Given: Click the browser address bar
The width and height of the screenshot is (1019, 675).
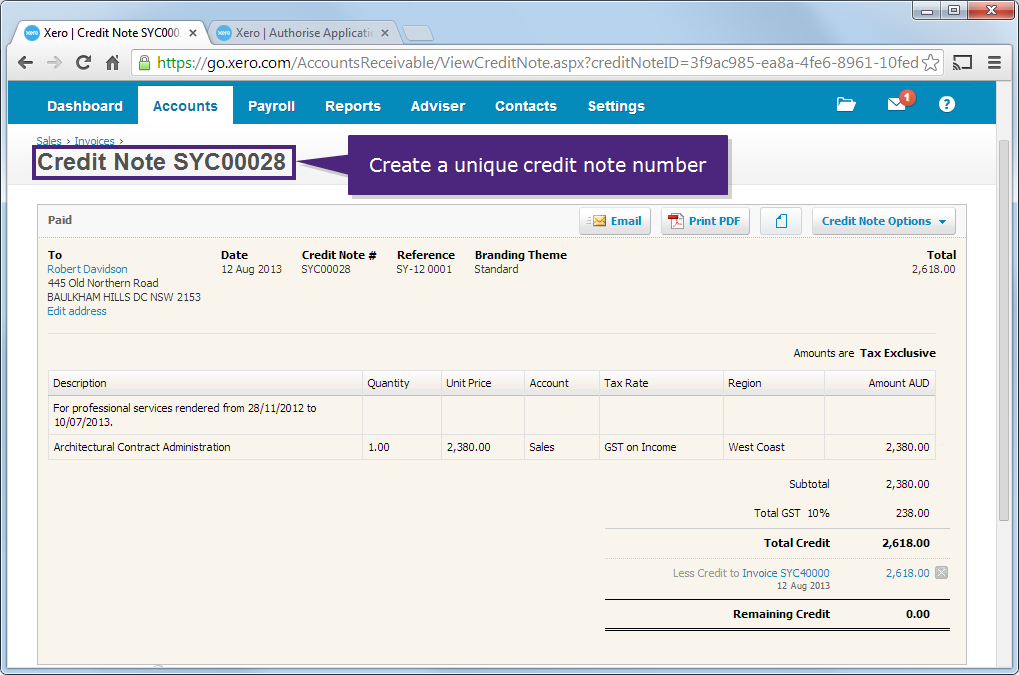Looking at the screenshot, I should 500,61.
